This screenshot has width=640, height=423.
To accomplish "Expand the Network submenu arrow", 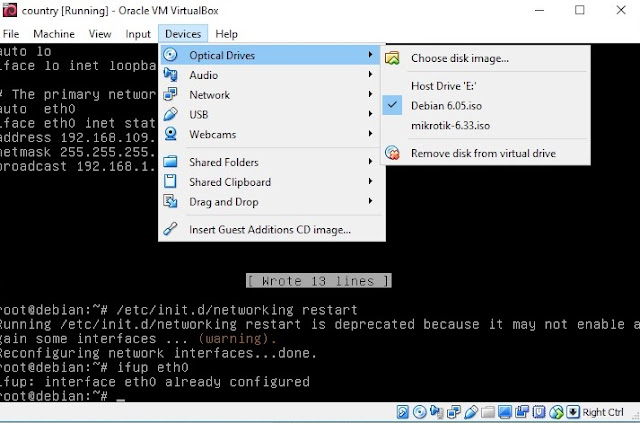I will click(370, 94).
